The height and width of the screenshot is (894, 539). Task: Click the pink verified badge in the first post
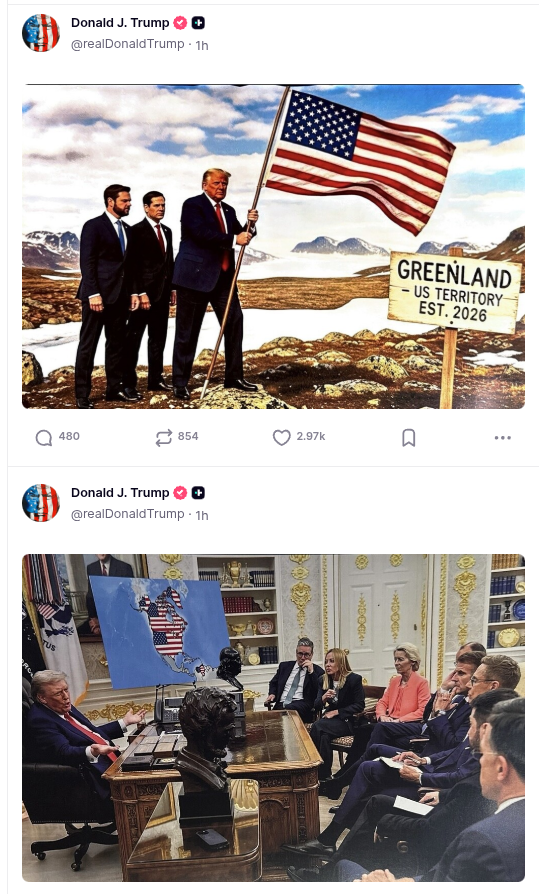[180, 23]
